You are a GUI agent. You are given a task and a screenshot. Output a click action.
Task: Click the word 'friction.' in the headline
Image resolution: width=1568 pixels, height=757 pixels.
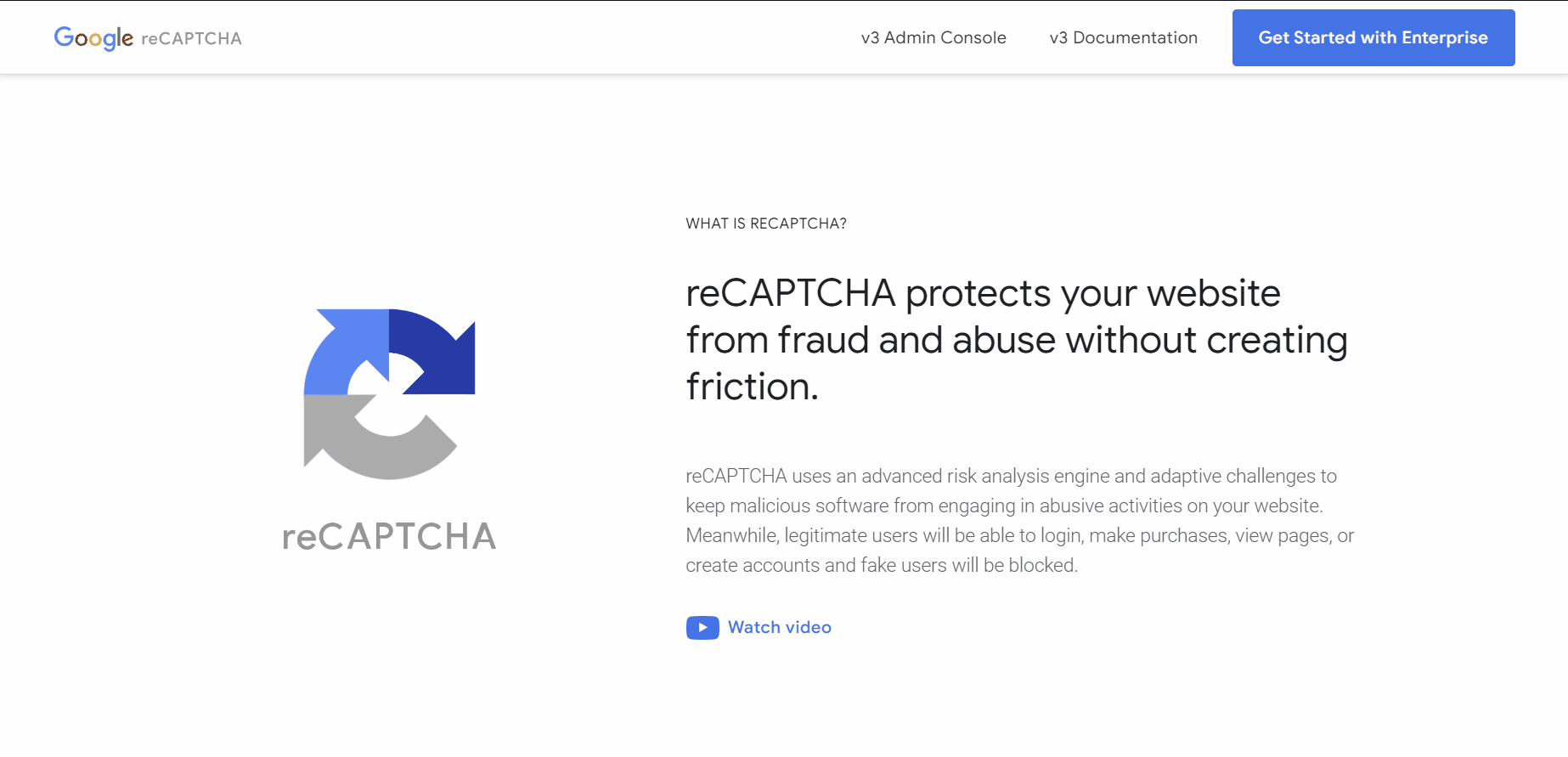coord(752,387)
